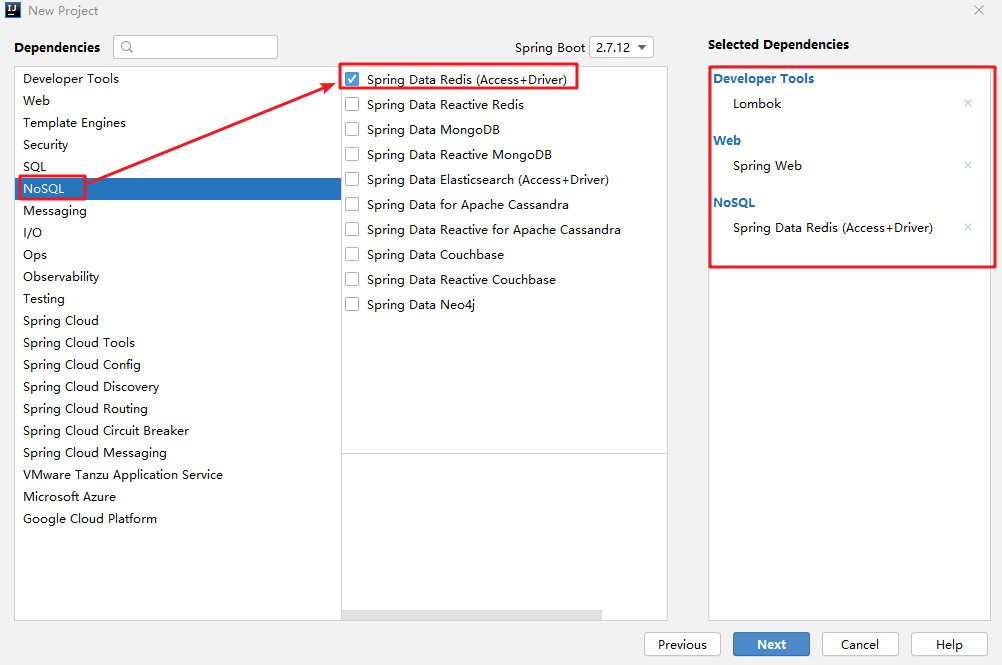Select the I/O category
The width and height of the screenshot is (1002, 665).
[x=178, y=233]
